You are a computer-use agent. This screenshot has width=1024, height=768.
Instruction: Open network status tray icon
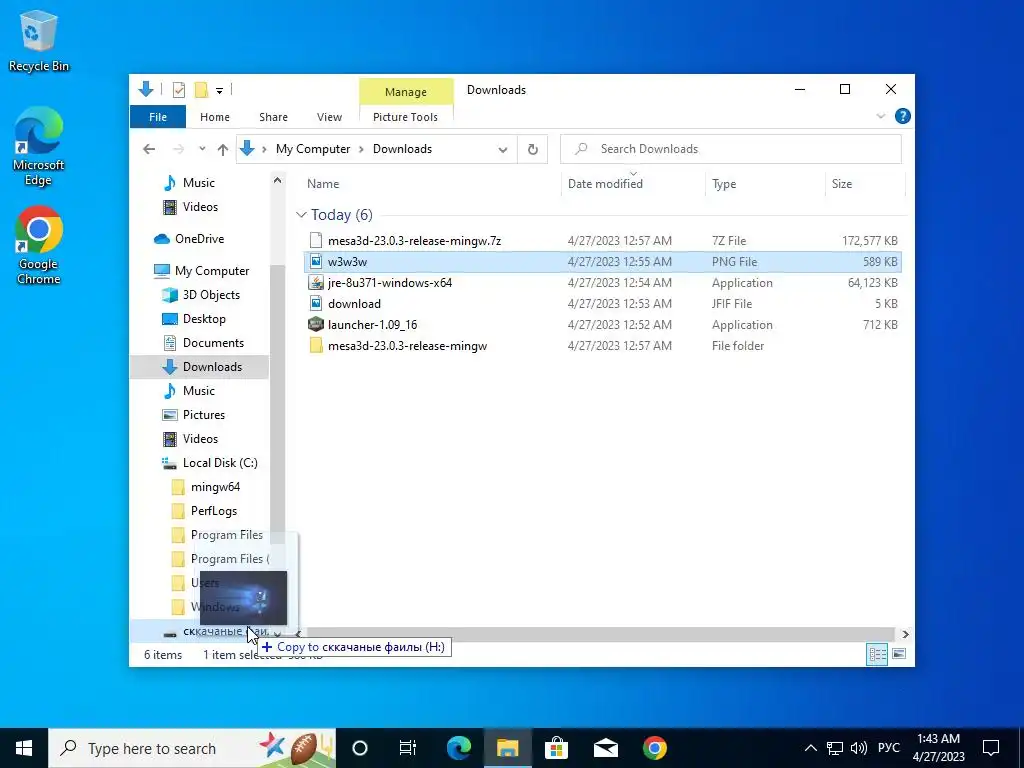click(835, 748)
